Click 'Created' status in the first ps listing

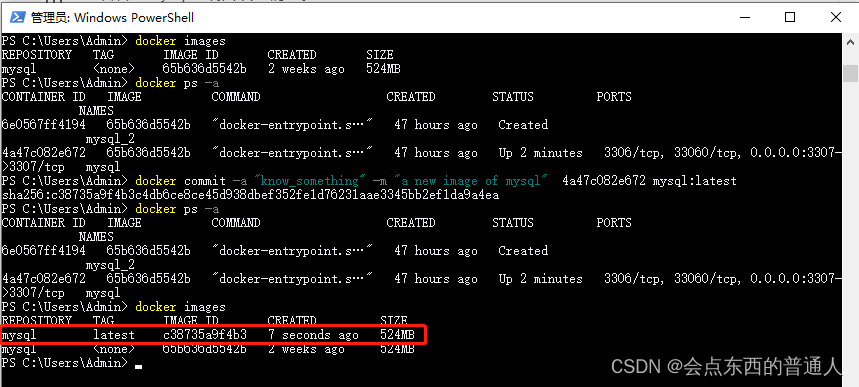pyautogui.click(x=523, y=125)
